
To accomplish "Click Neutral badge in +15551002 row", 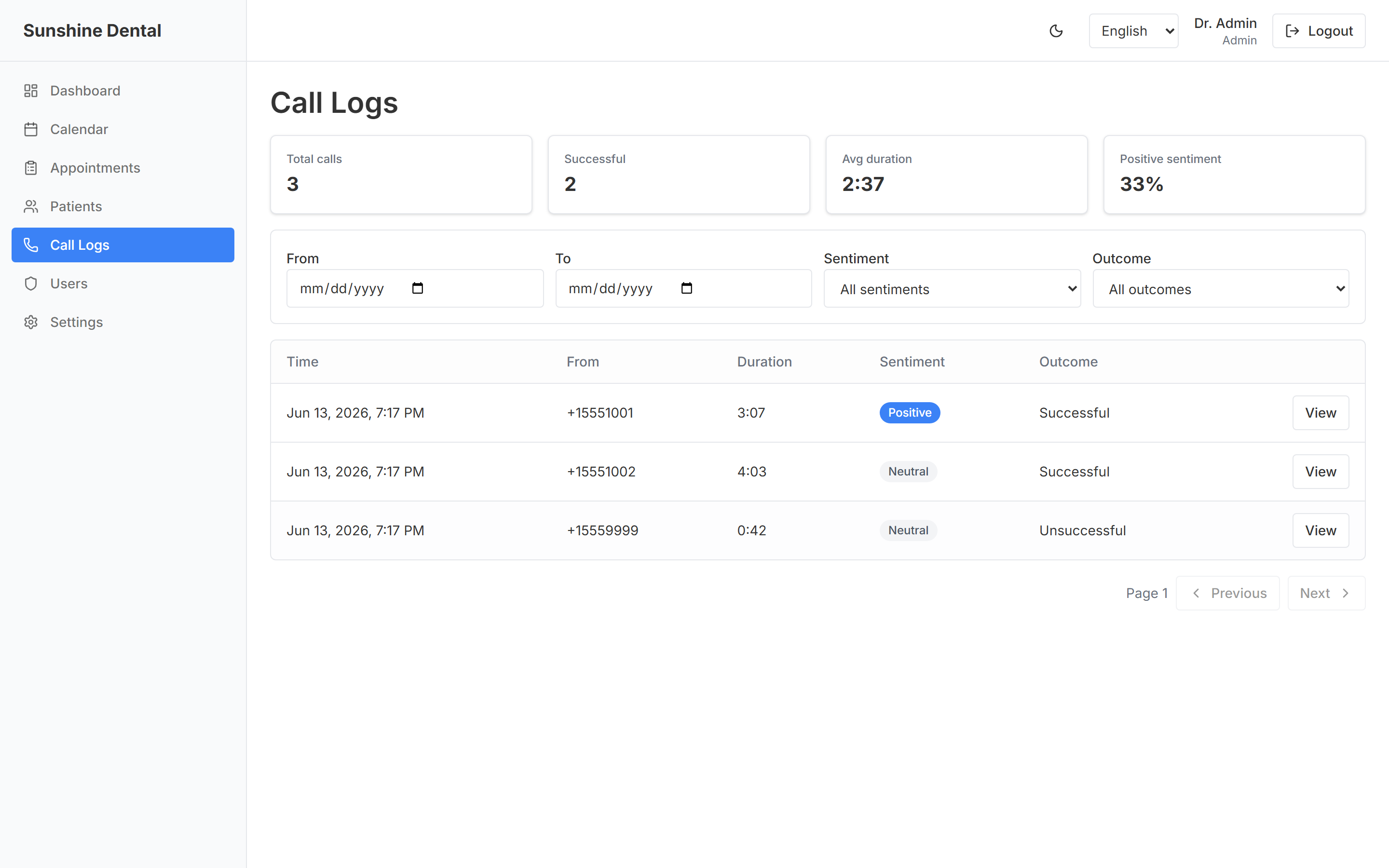I will pos(908,472).
